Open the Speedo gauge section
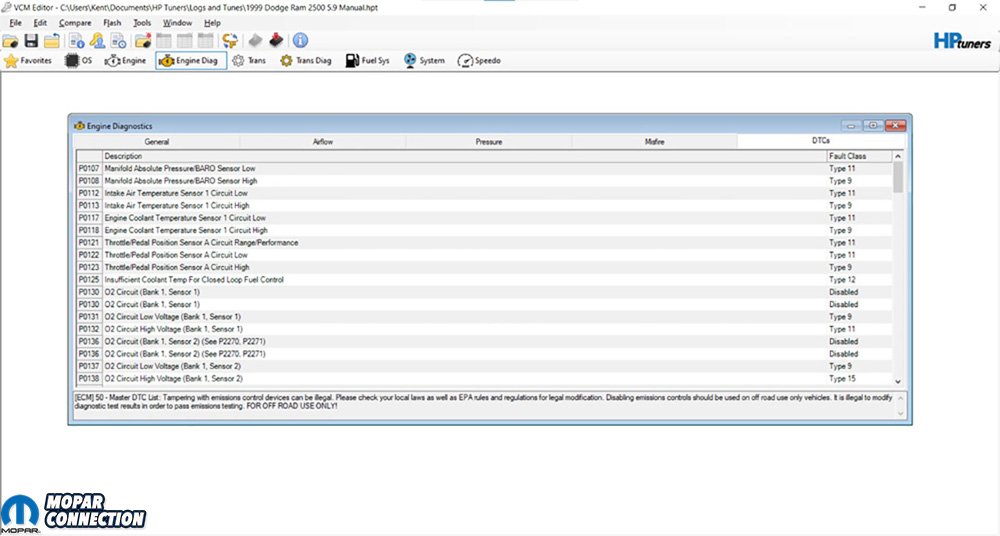 [479, 61]
